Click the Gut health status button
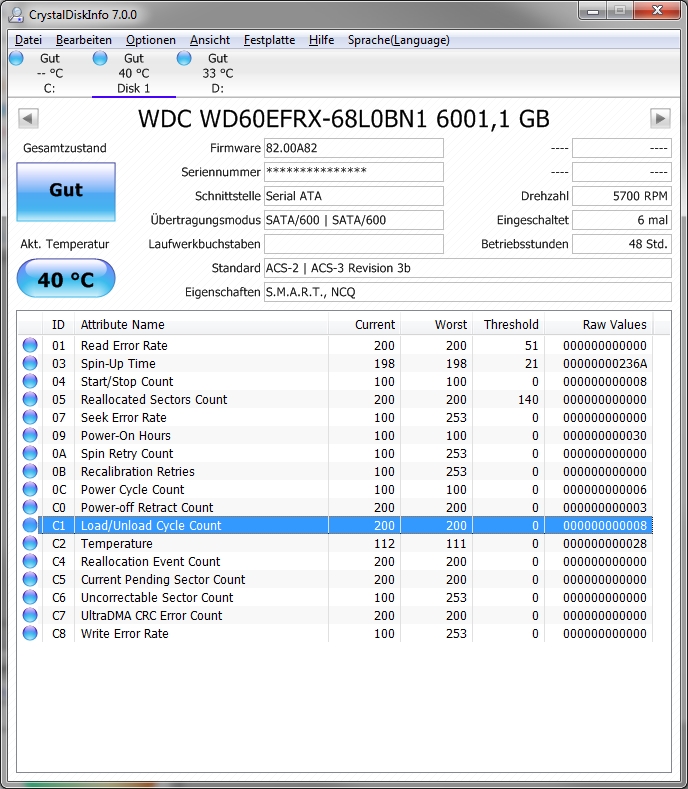 66,192
